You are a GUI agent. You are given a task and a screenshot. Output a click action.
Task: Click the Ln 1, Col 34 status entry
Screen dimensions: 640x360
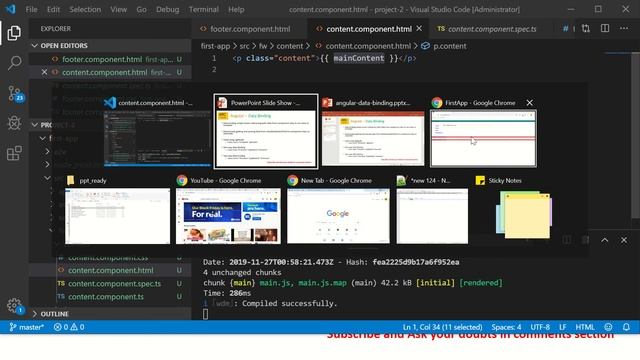pos(442,327)
